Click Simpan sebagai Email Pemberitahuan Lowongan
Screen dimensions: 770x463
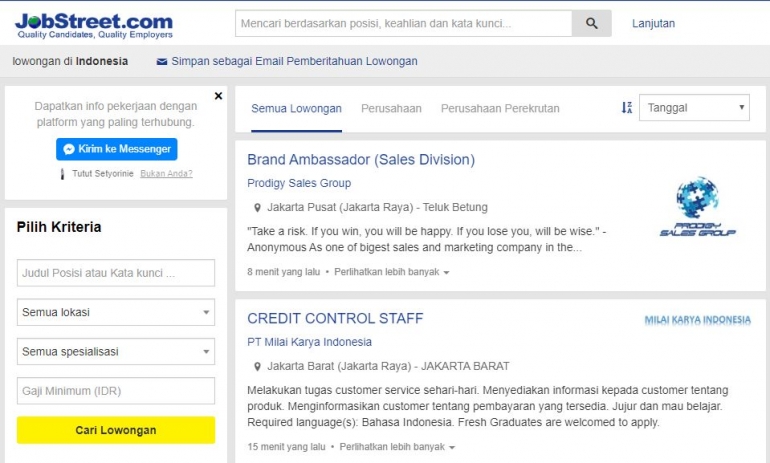tap(294, 61)
